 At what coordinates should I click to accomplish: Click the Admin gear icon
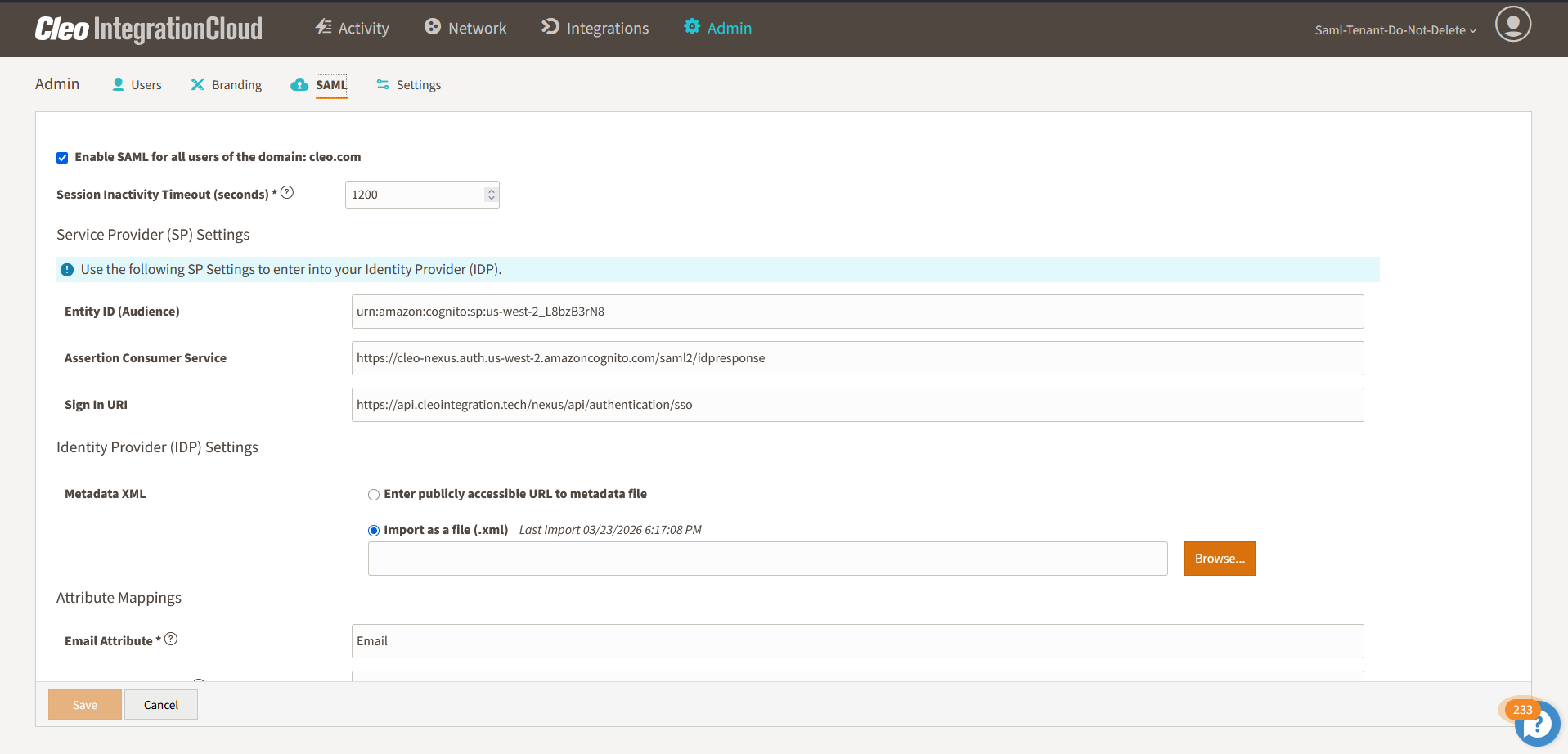[x=692, y=27]
